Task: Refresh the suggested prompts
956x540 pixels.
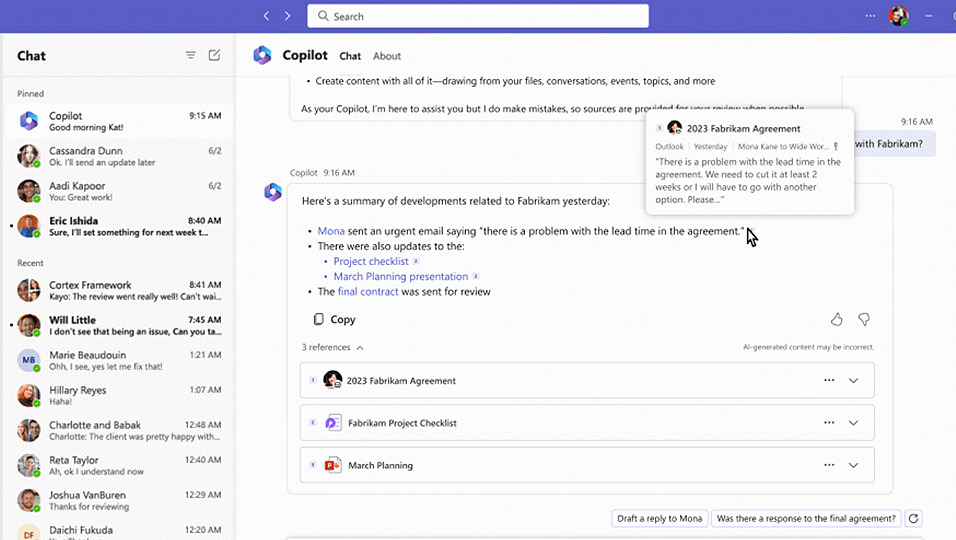Action: pyautogui.click(x=913, y=518)
